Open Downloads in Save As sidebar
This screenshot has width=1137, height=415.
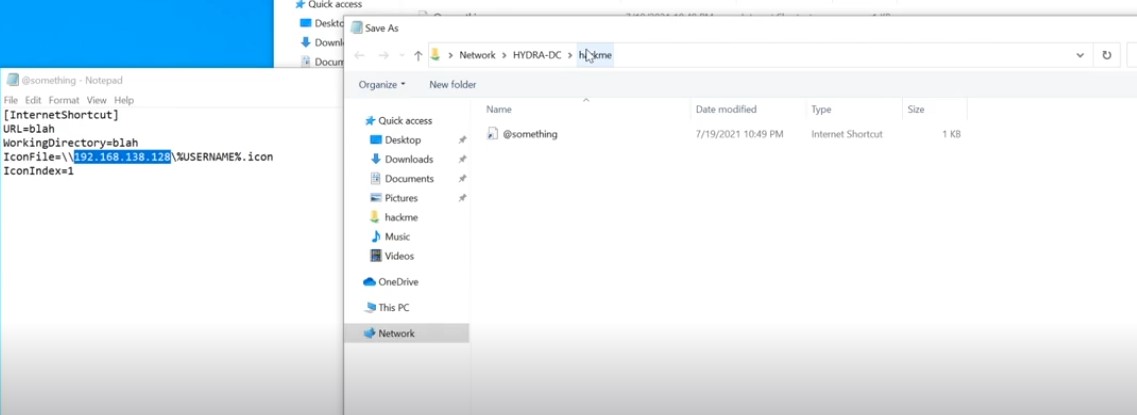pyautogui.click(x=409, y=160)
